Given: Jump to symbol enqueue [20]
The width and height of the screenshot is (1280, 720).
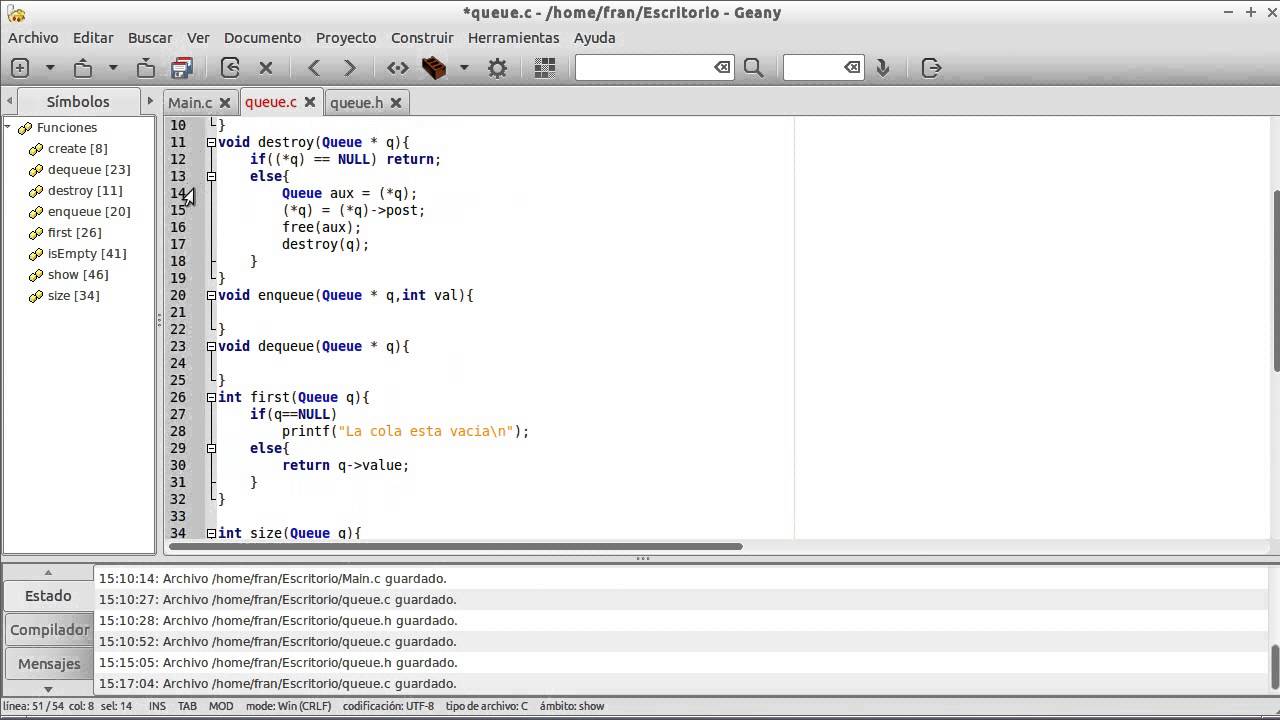Looking at the screenshot, I should [89, 211].
